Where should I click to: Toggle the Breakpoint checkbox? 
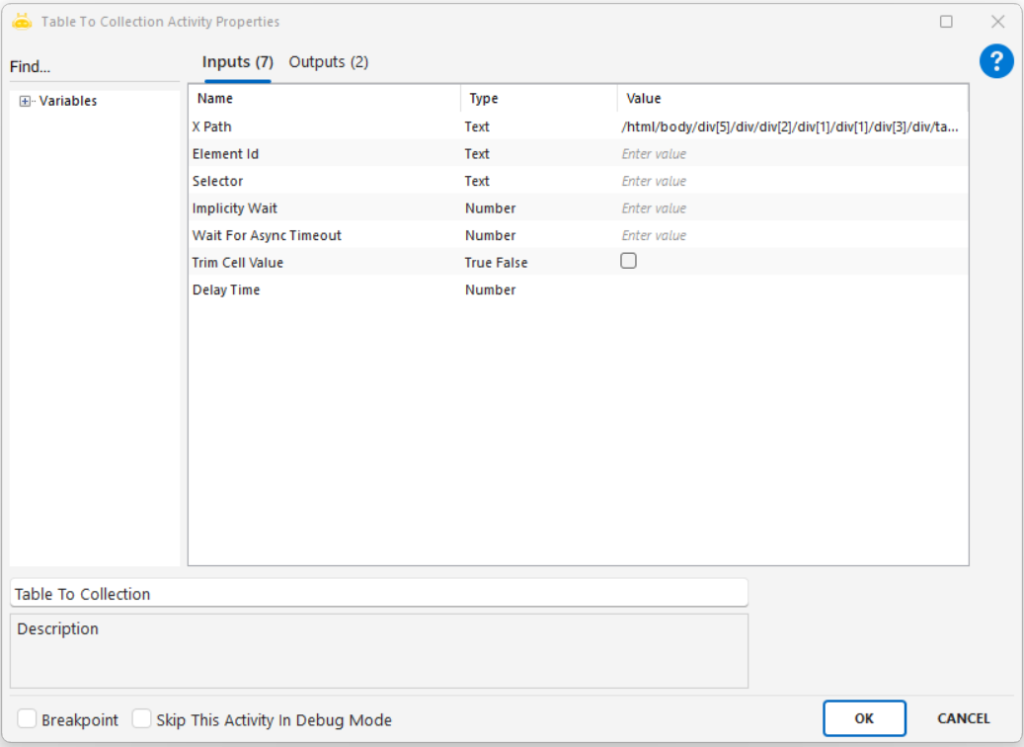pyautogui.click(x=28, y=719)
